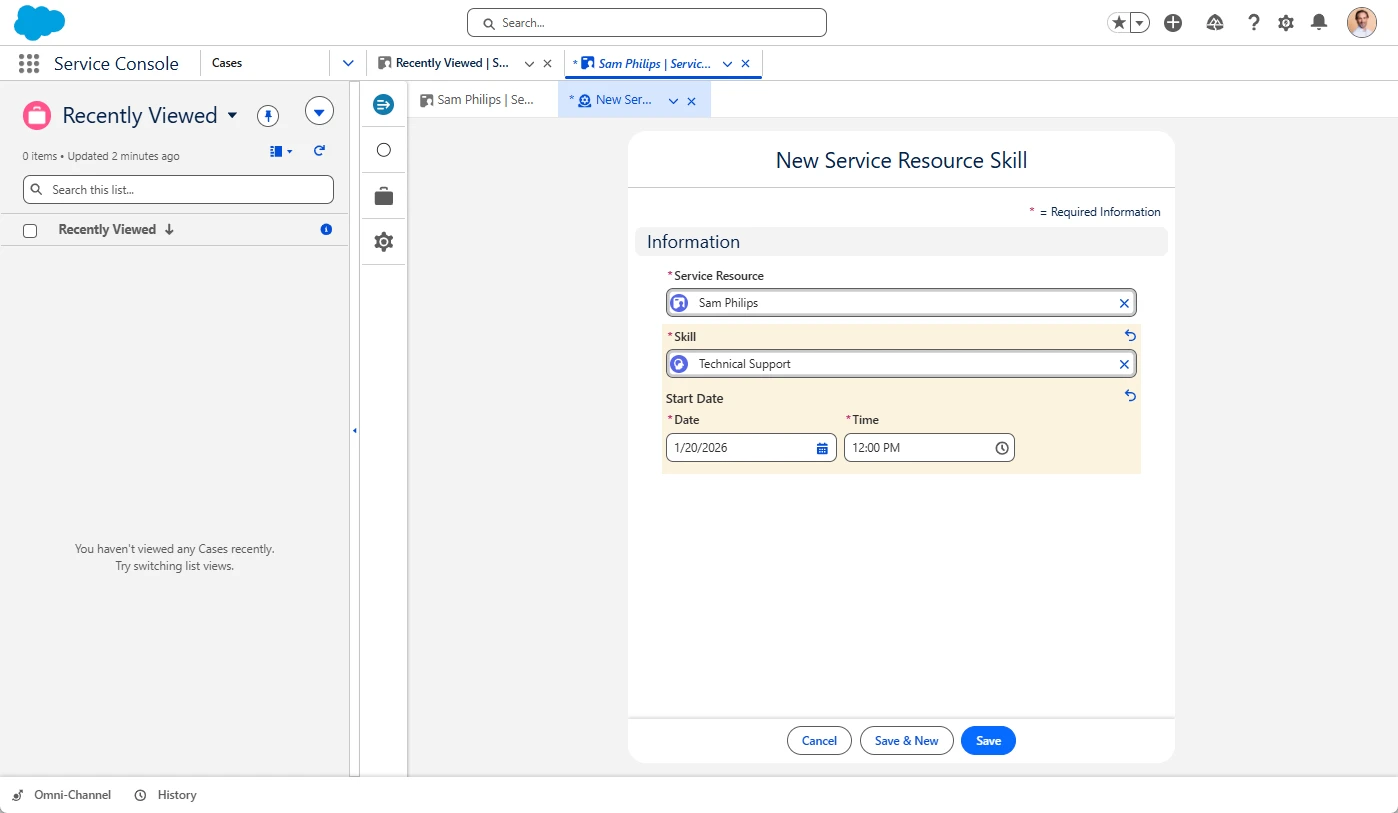This screenshot has height=813, width=1398.
Task: Clear the Sam Philips Service Resource selection
Action: (x=1124, y=303)
